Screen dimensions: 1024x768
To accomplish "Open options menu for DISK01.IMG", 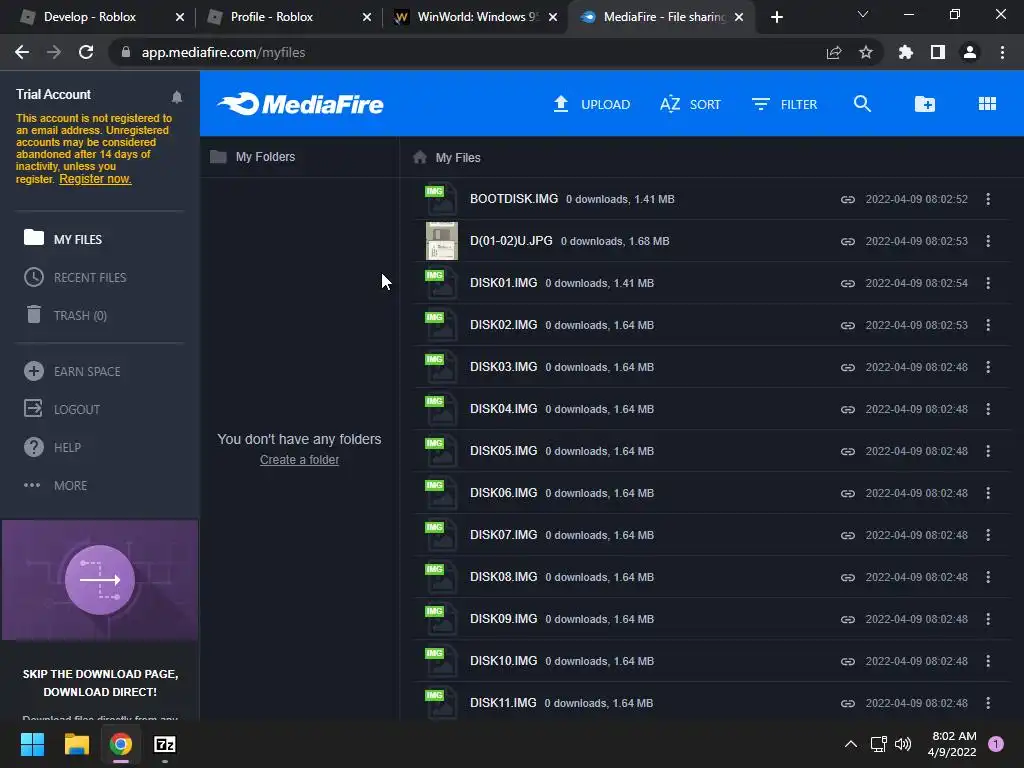I will (x=987, y=283).
